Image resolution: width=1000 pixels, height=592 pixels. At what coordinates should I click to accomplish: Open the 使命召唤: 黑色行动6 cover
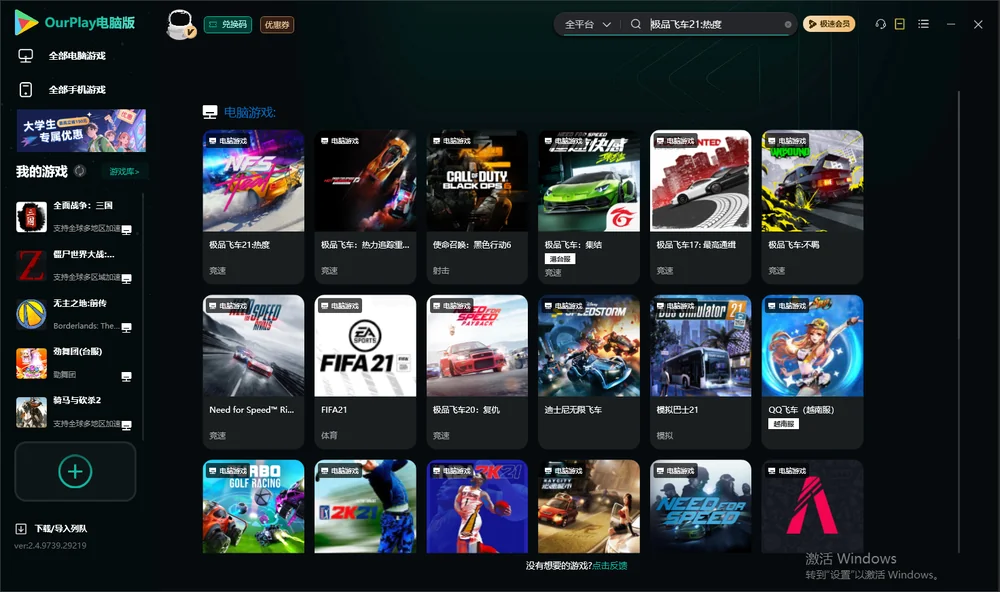[477, 181]
